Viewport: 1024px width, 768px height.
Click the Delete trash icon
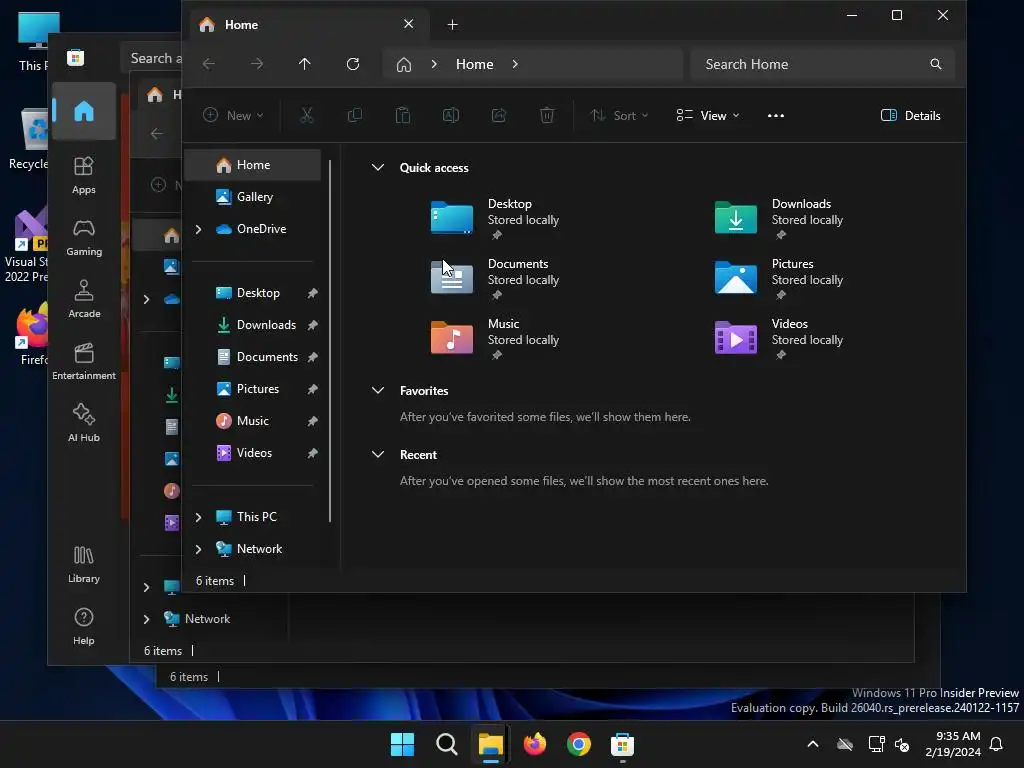tap(547, 116)
